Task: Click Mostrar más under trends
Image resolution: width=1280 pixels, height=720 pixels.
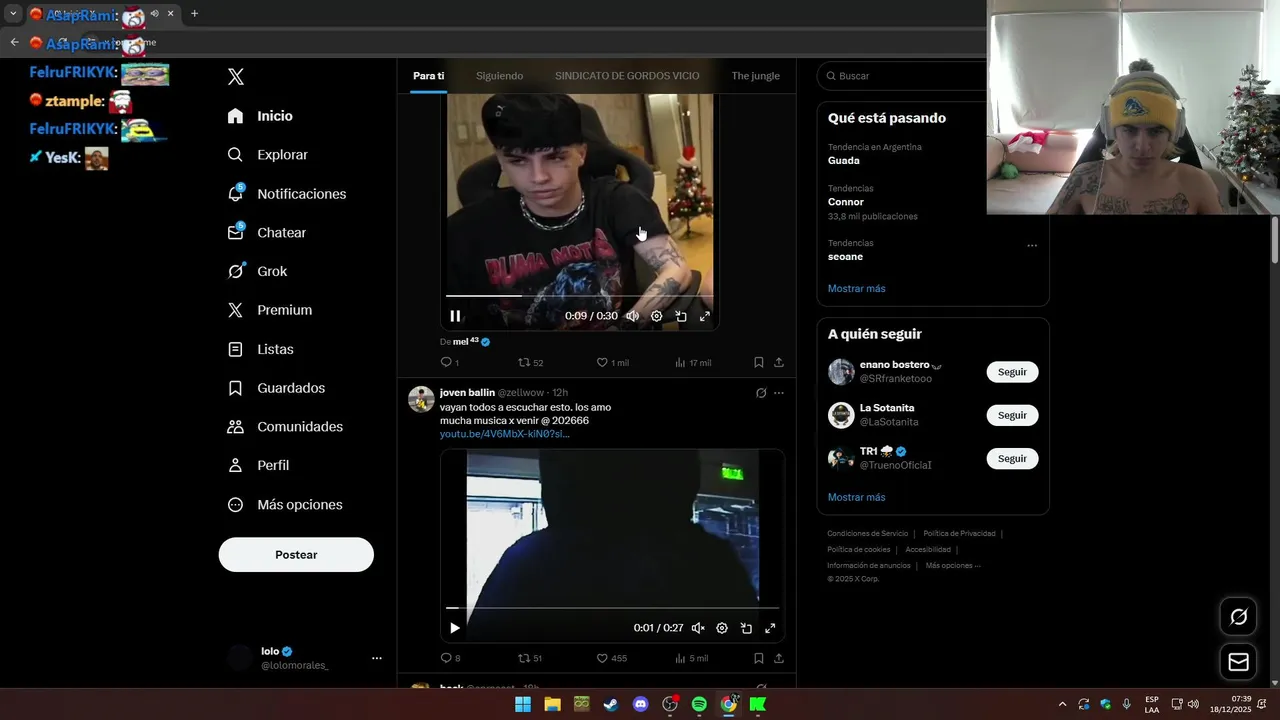Action: coord(856,289)
